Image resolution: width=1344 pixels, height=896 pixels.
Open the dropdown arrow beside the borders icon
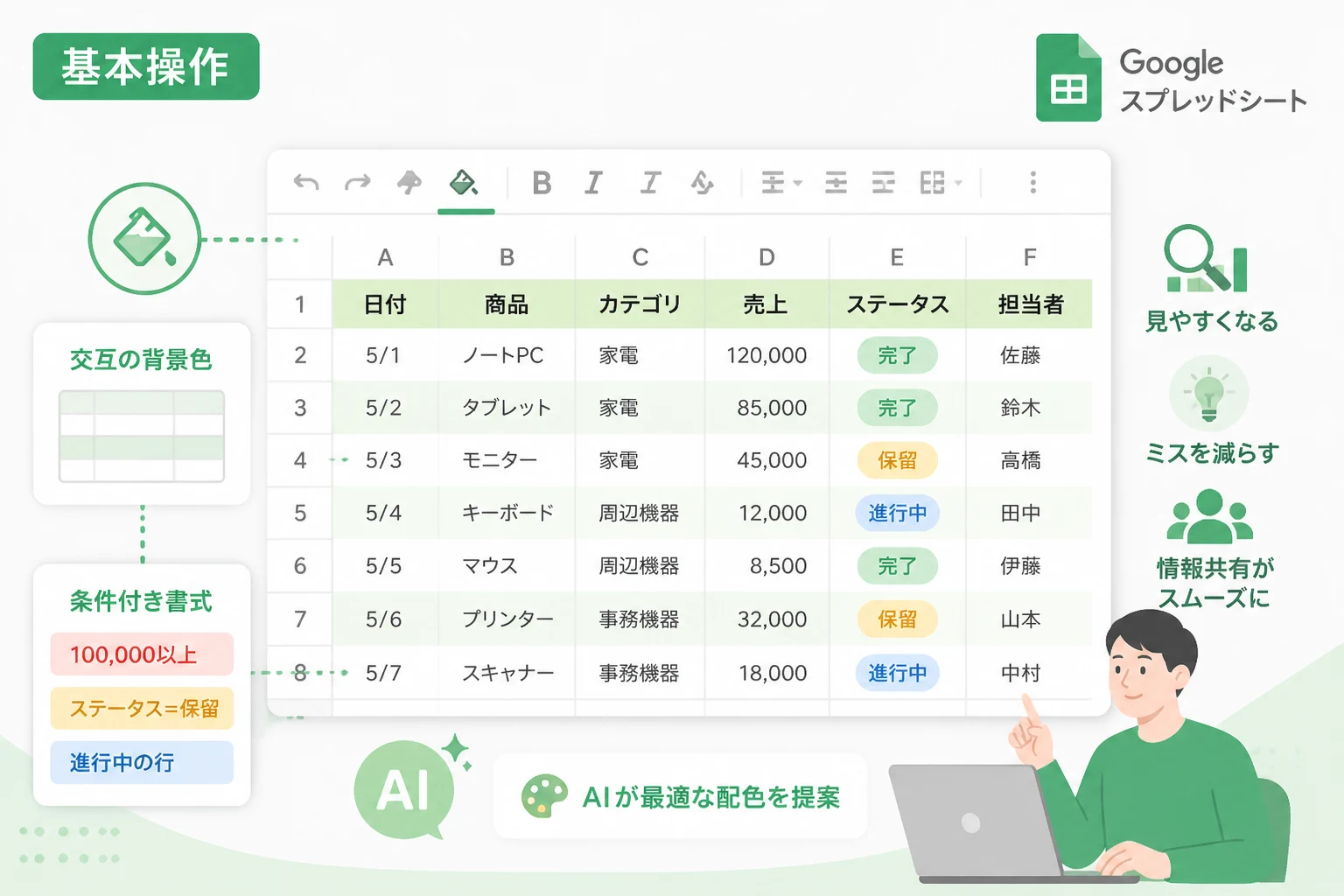958,184
